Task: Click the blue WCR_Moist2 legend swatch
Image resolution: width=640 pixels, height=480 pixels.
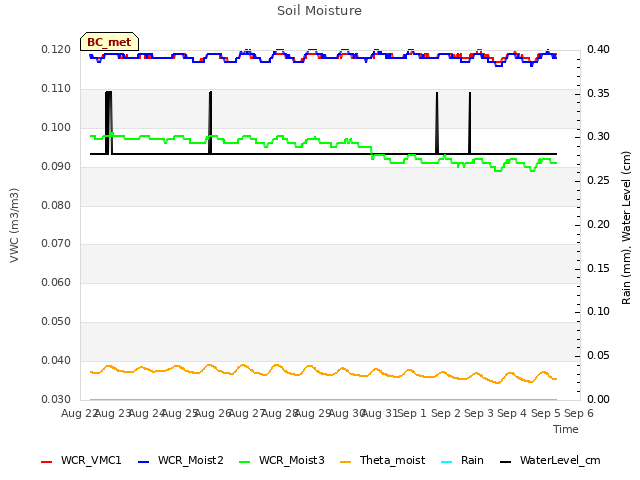Action: pyautogui.click(x=144, y=462)
